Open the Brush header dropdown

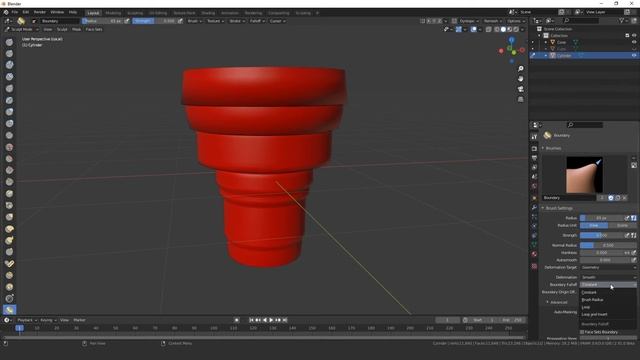coord(194,21)
